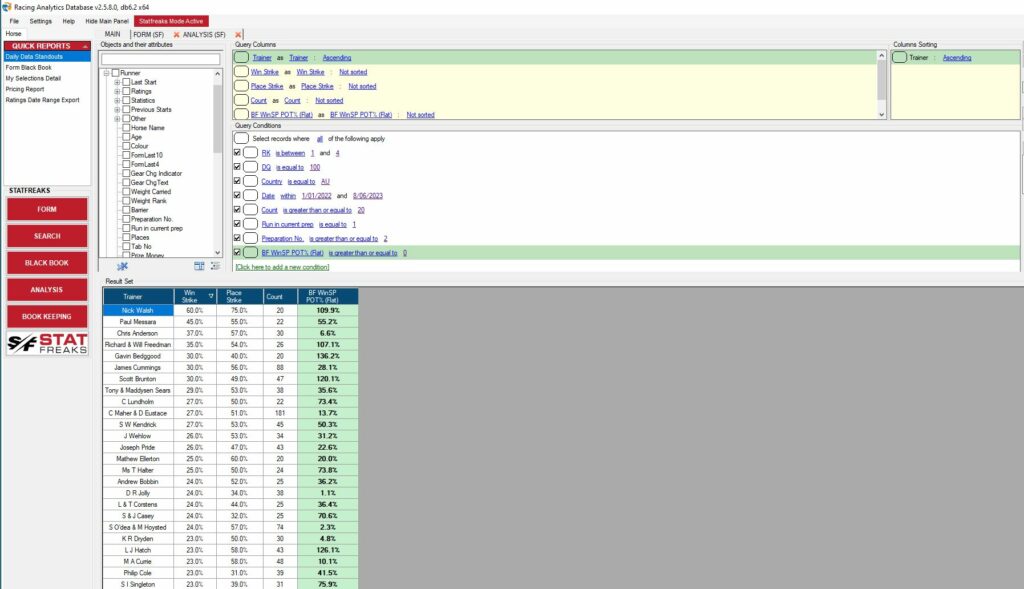Click handle box of Win Strike query column
Viewport: 1024px width, 589px height.
[242, 72]
